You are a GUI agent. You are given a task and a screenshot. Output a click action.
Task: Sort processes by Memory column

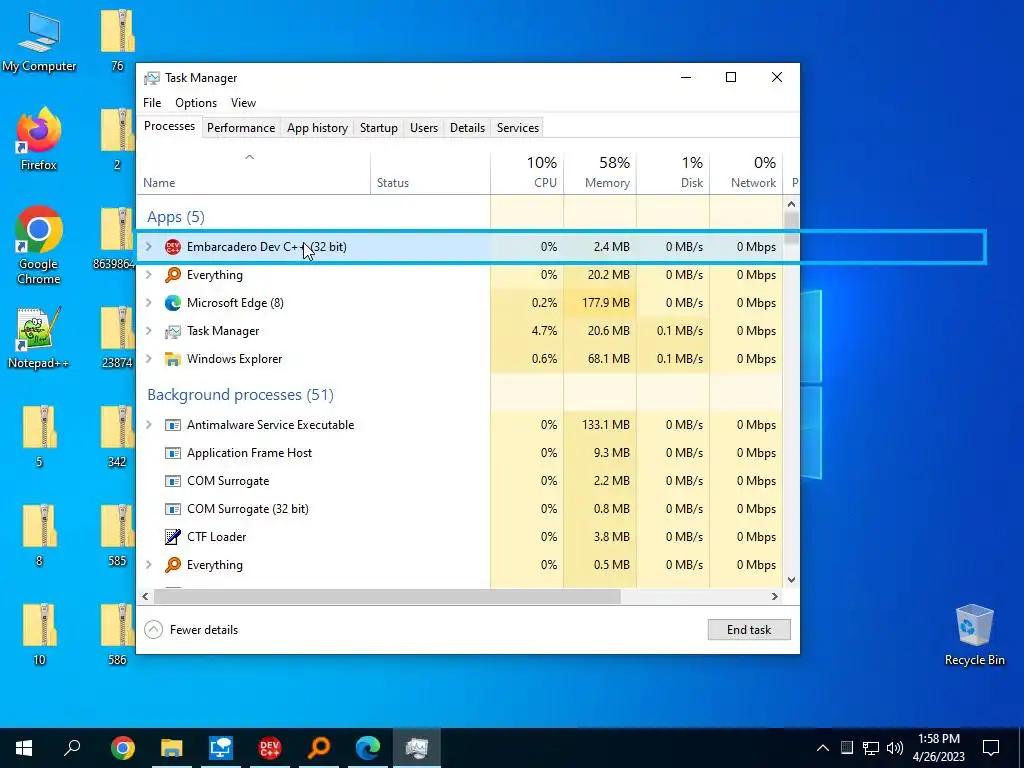(x=600, y=173)
